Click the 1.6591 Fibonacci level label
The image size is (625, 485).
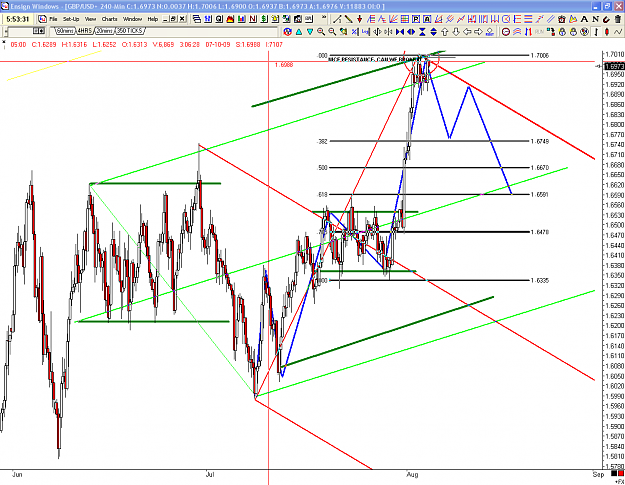tap(540, 194)
